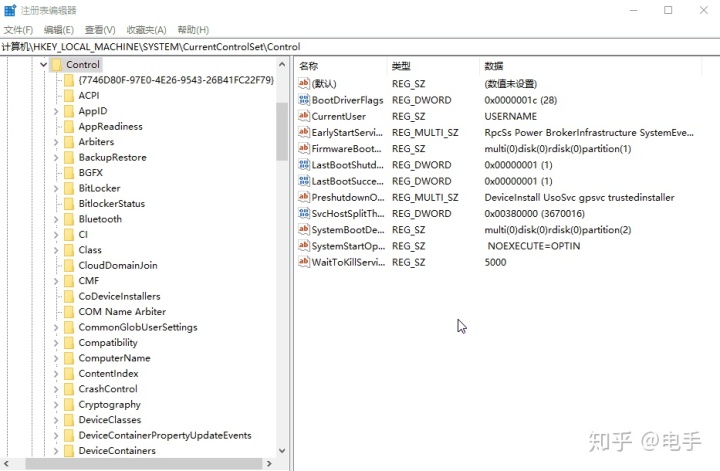The height and width of the screenshot is (471, 720).
Task: Open the 查看(V) menu
Action: (100, 30)
